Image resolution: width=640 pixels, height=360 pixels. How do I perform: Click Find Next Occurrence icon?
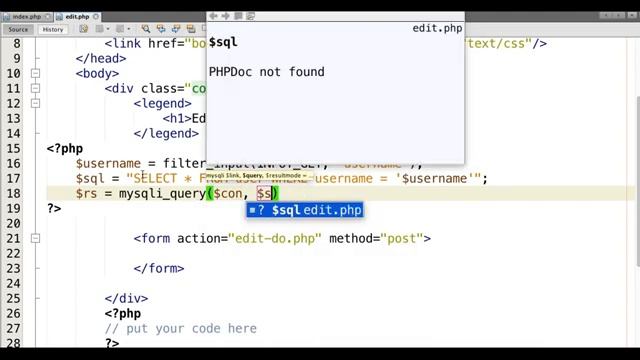[176, 29]
